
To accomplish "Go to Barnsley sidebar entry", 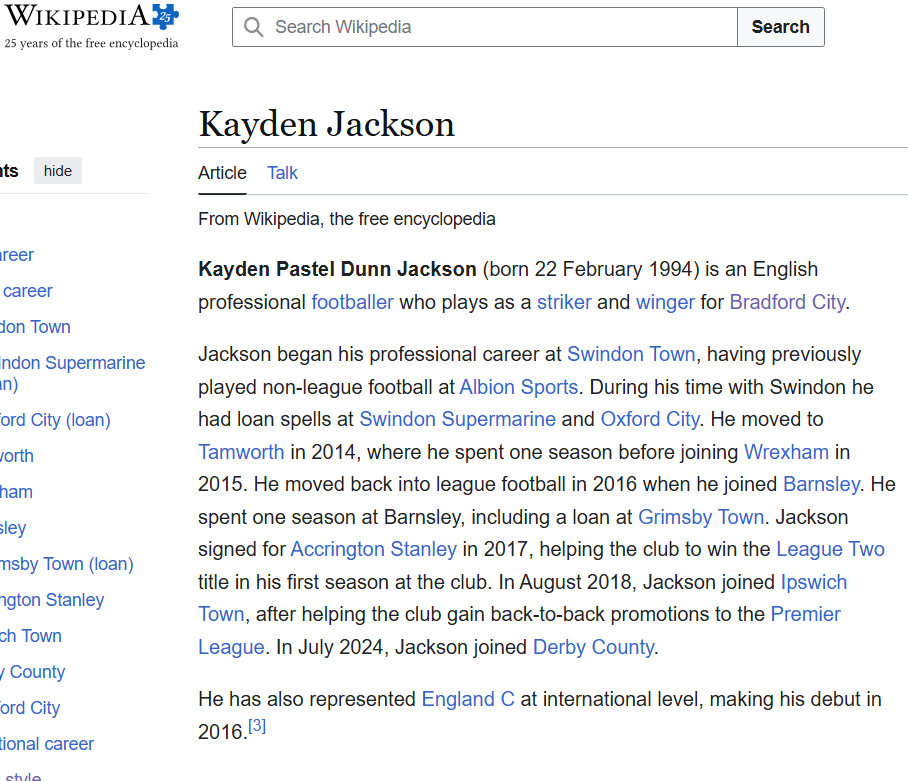I will pyautogui.click(x=13, y=527).
